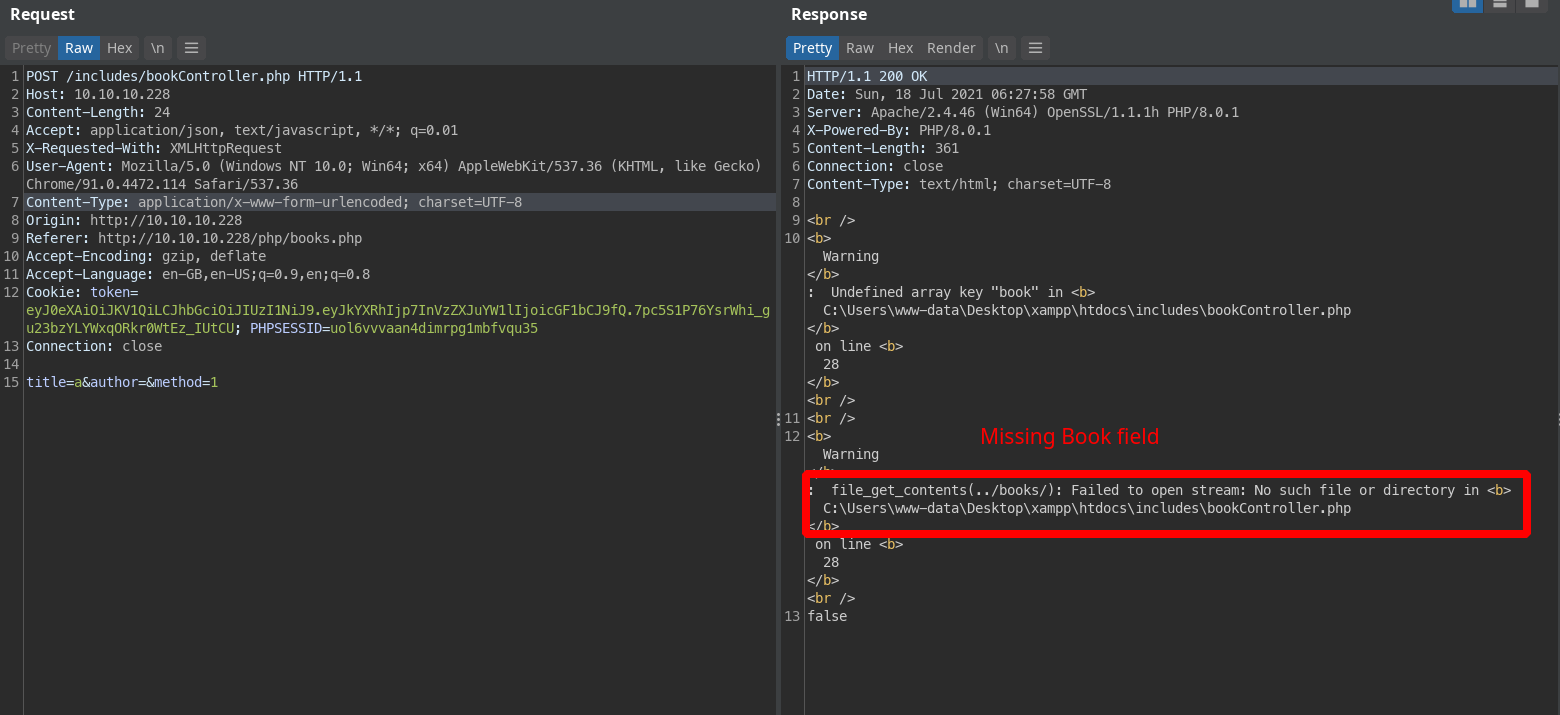Click the Server: Apache/2.4.46 header line
The image size is (1560, 715).
tap(1023, 112)
